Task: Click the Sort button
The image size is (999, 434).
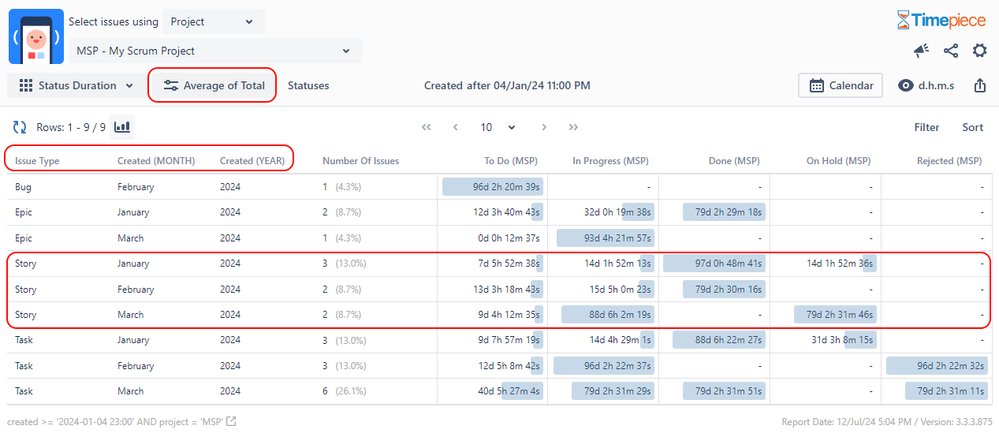Action: (972, 127)
